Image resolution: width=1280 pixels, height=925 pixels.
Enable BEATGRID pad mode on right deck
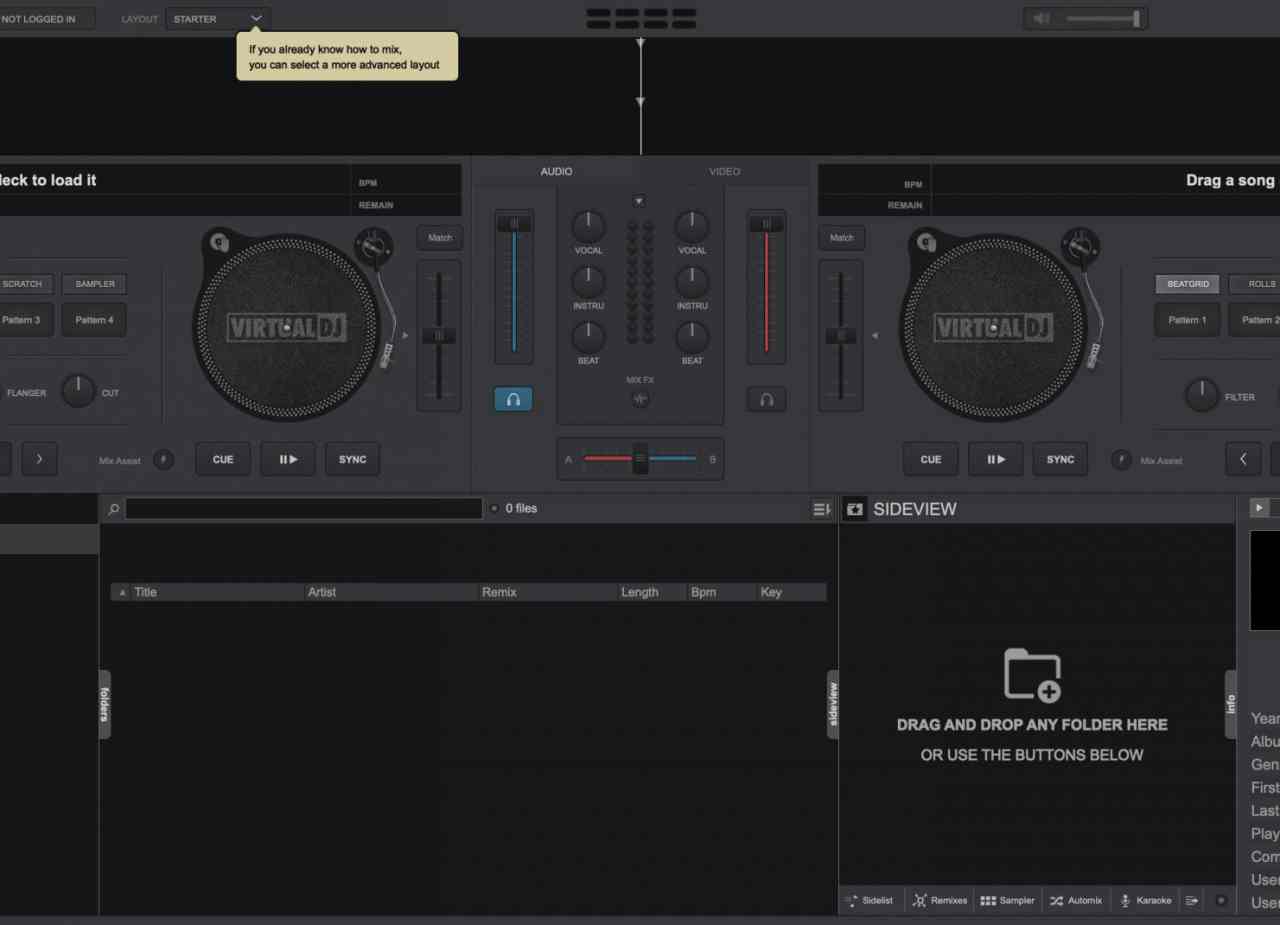click(1187, 284)
